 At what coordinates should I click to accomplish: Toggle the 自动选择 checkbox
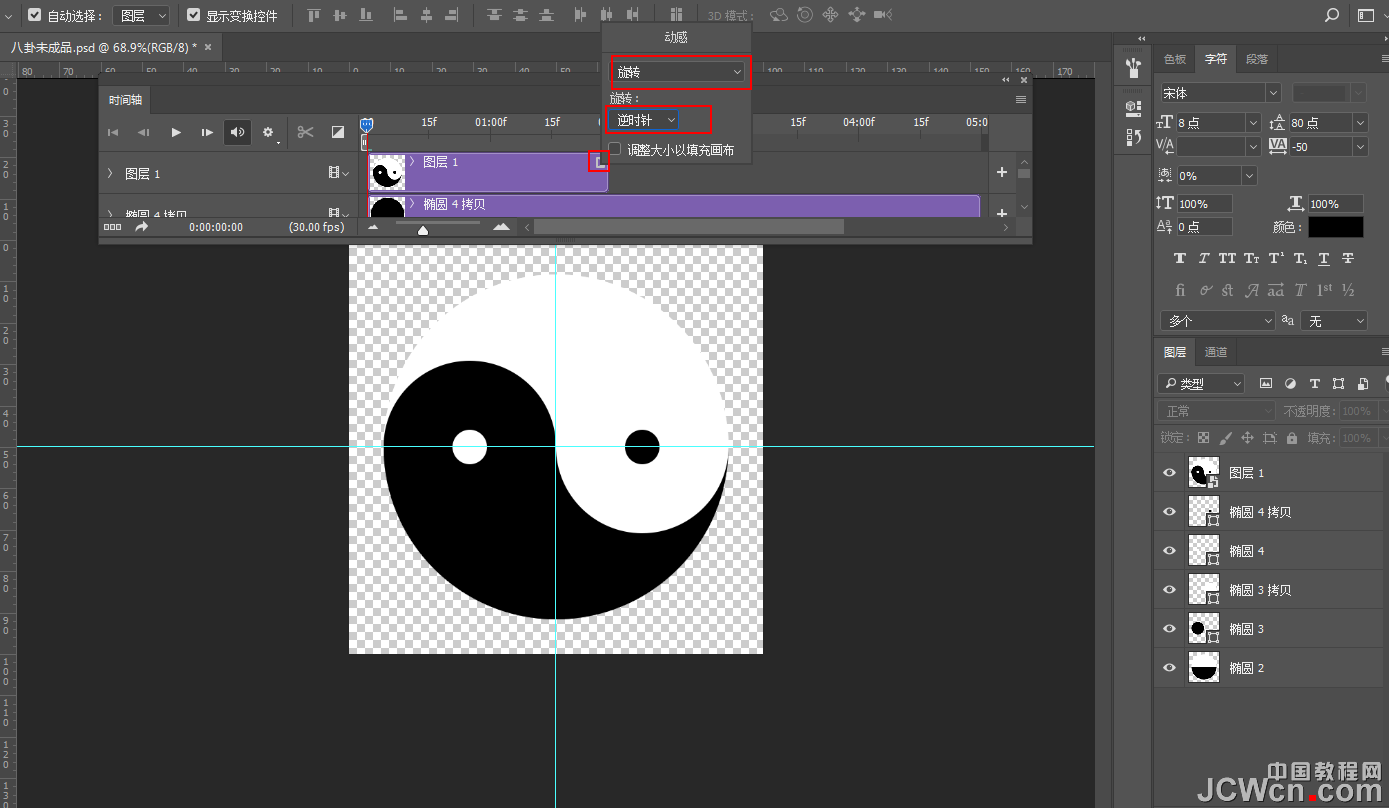pyautogui.click(x=35, y=16)
